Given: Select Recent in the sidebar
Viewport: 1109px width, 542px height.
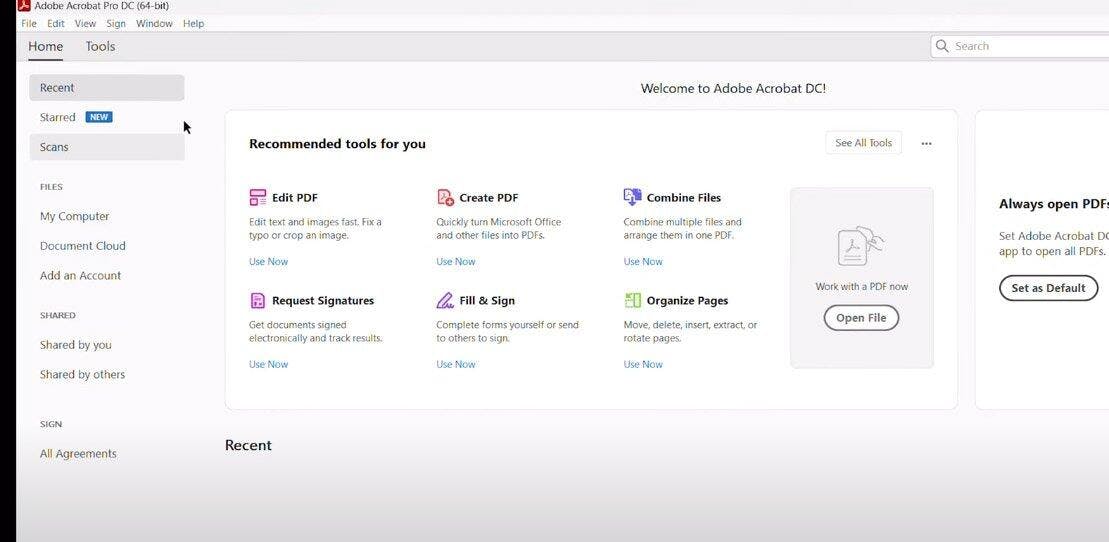Looking at the screenshot, I should pyautogui.click(x=107, y=88).
